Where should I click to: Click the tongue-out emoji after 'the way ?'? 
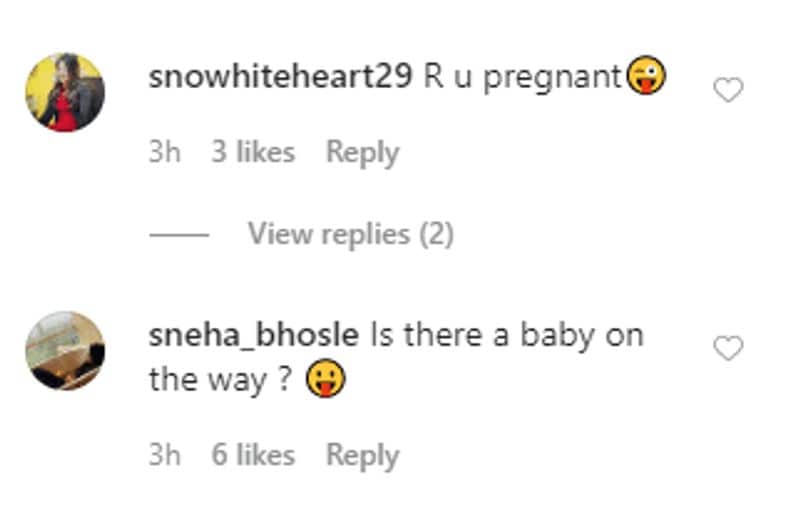click(325, 378)
